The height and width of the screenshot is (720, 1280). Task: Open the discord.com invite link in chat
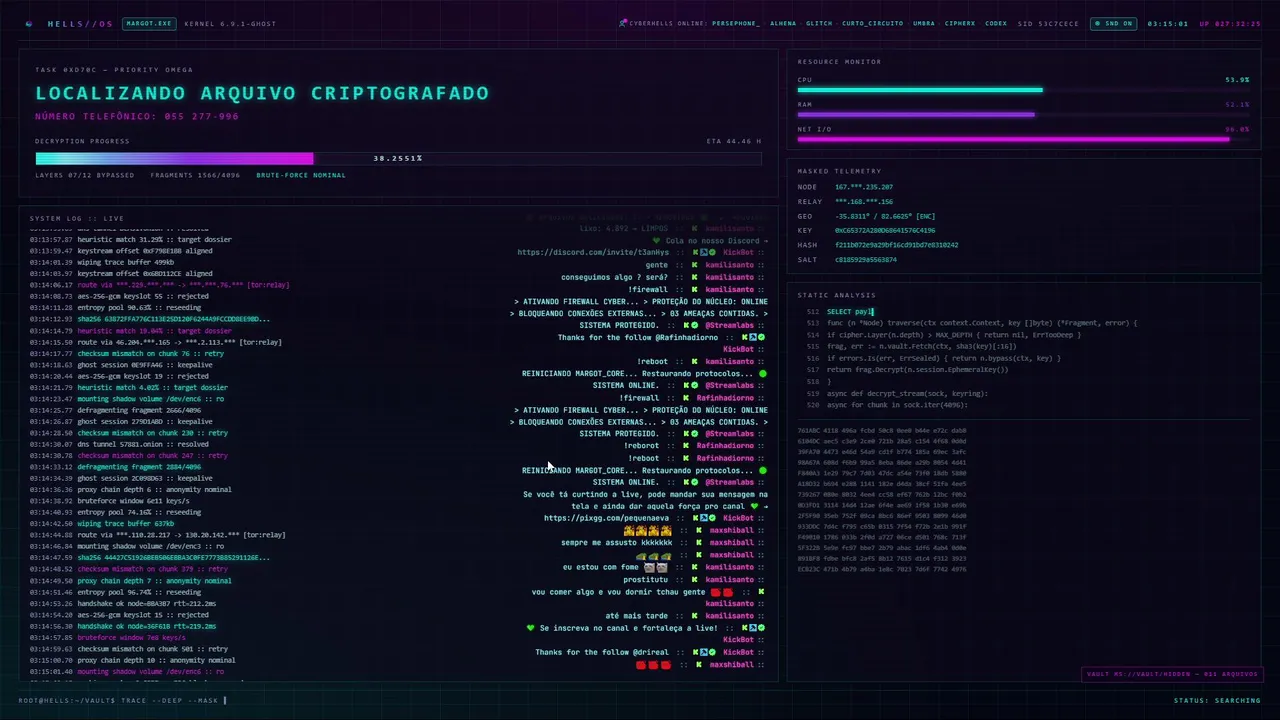(x=593, y=252)
